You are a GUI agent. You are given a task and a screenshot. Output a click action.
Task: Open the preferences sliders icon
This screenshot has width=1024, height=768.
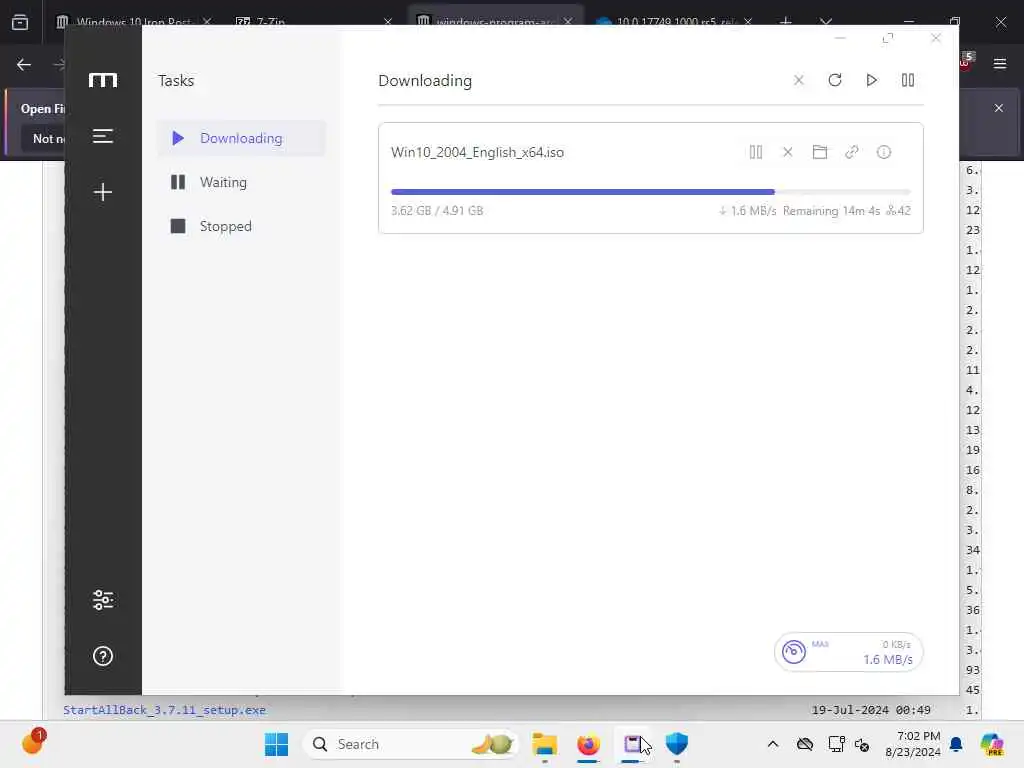[x=103, y=600]
